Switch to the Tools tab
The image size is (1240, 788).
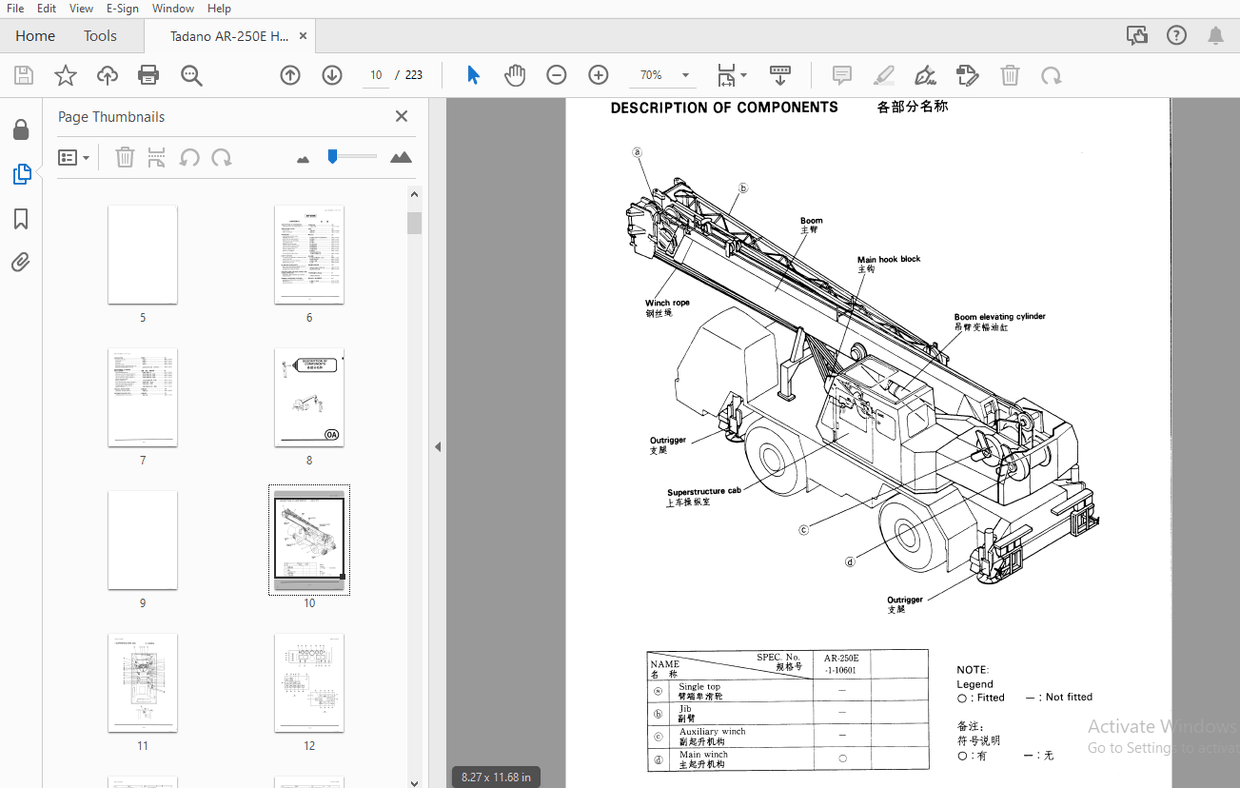tap(100, 35)
